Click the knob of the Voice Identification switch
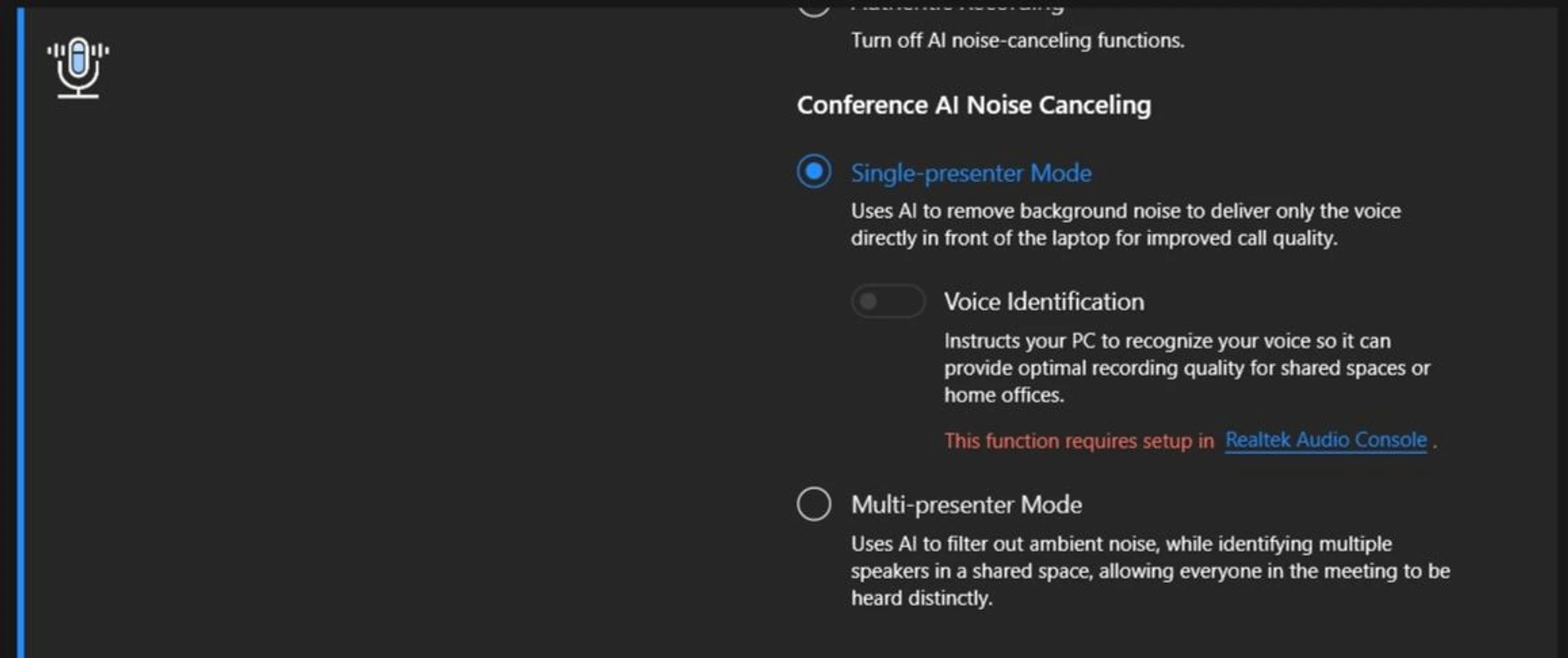This screenshot has height=658, width=1568. [x=868, y=301]
